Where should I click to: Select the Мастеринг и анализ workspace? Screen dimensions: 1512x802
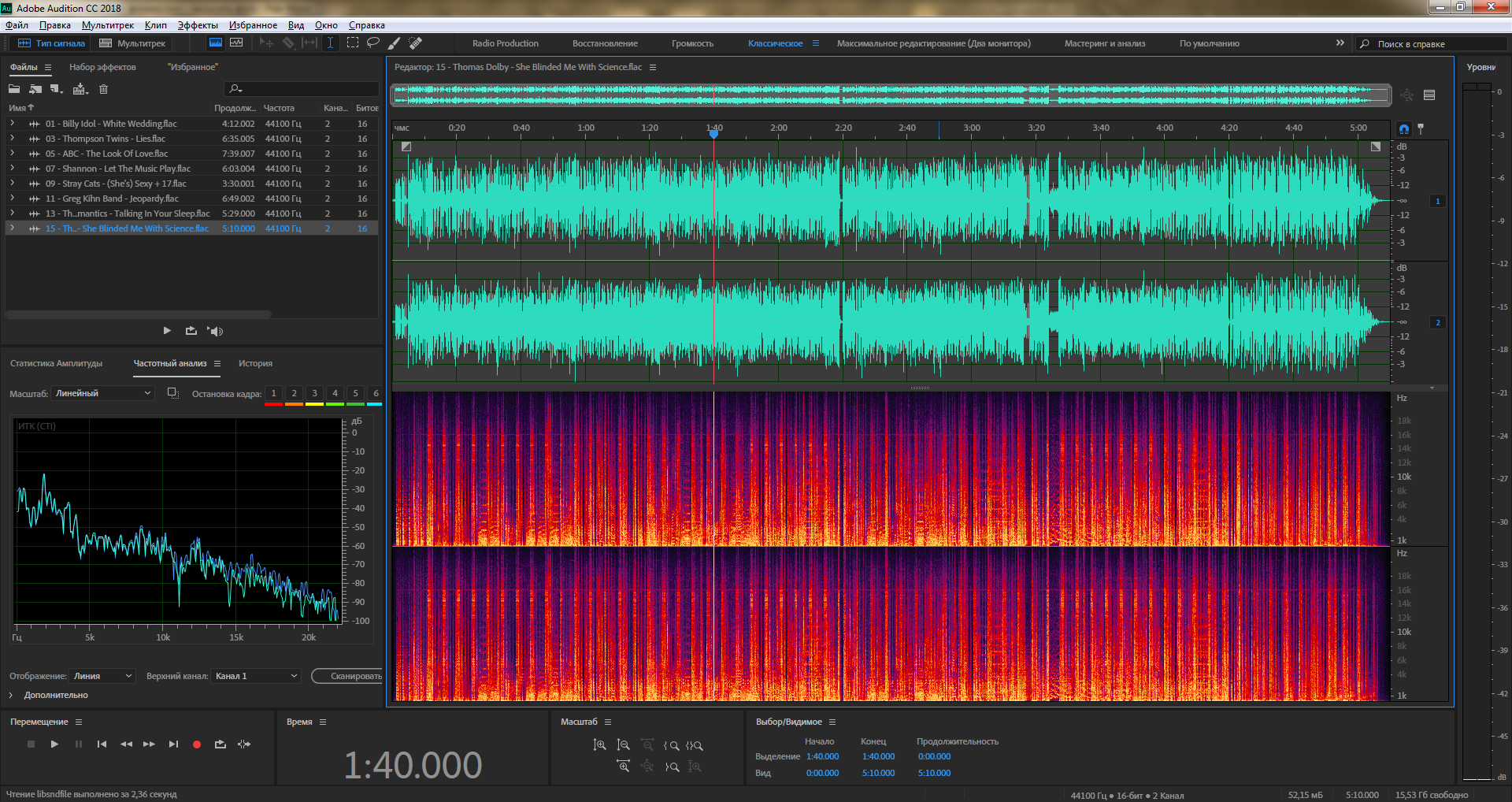[x=1105, y=43]
